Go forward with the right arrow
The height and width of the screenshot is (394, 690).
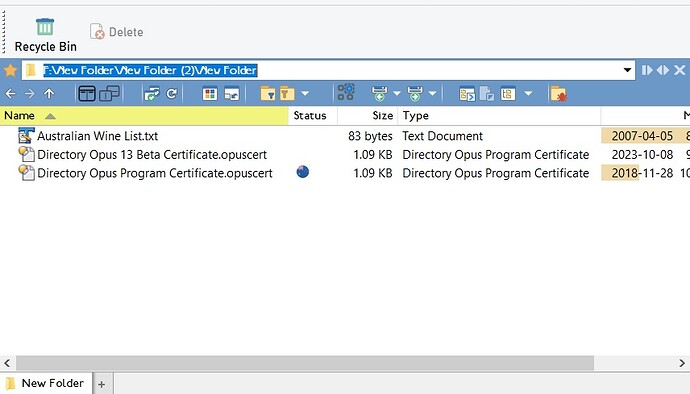(29, 93)
